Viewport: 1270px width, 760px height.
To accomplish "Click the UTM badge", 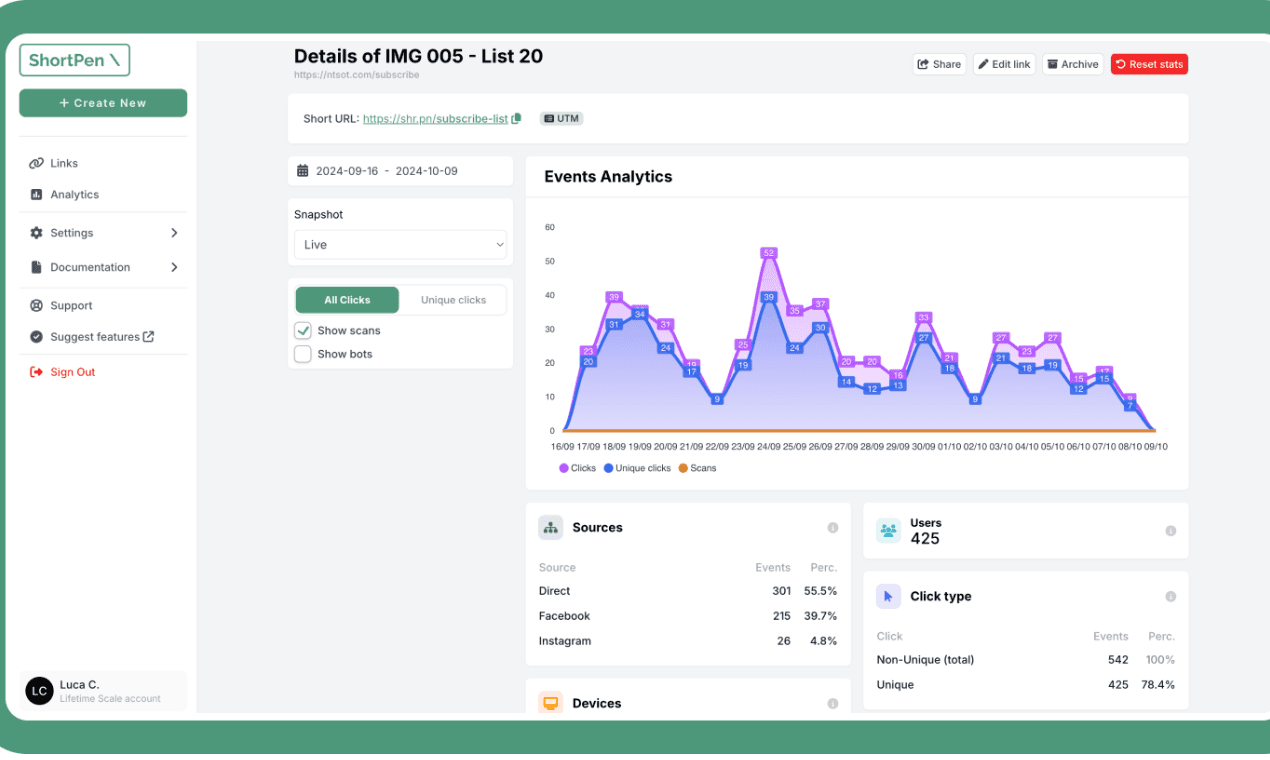I will coord(562,118).
